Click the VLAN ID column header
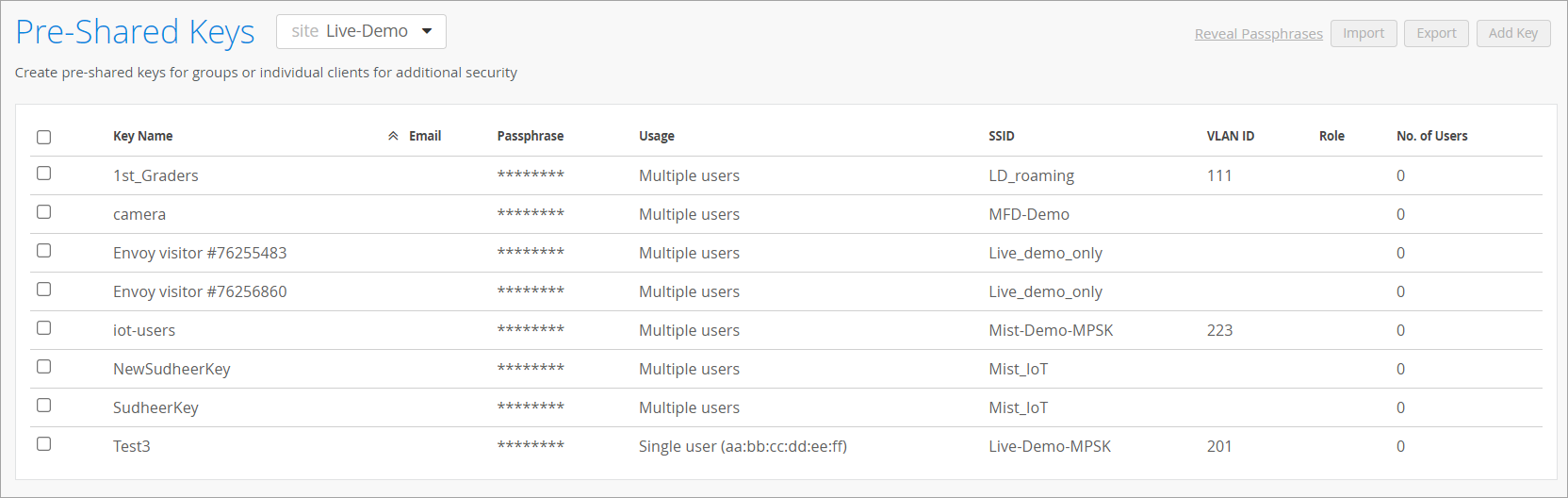This screenshot has width=1568, height=498. coord(1230,136)
